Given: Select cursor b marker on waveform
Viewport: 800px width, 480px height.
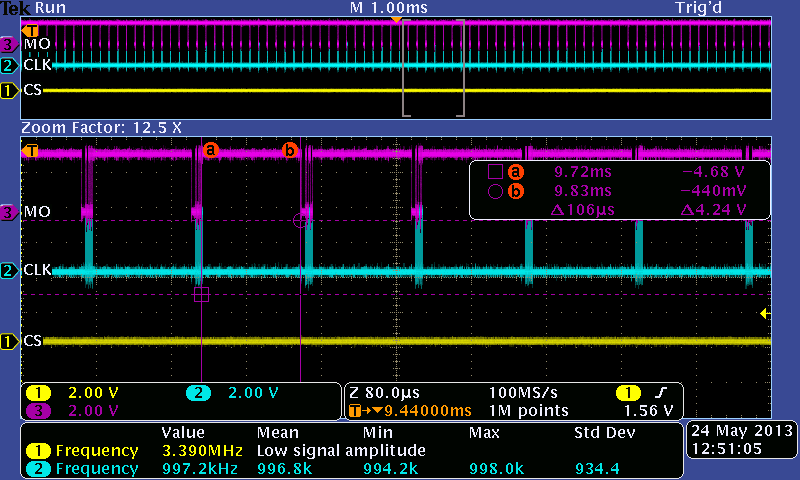Looking at the screenshot, I should (290, 150).
